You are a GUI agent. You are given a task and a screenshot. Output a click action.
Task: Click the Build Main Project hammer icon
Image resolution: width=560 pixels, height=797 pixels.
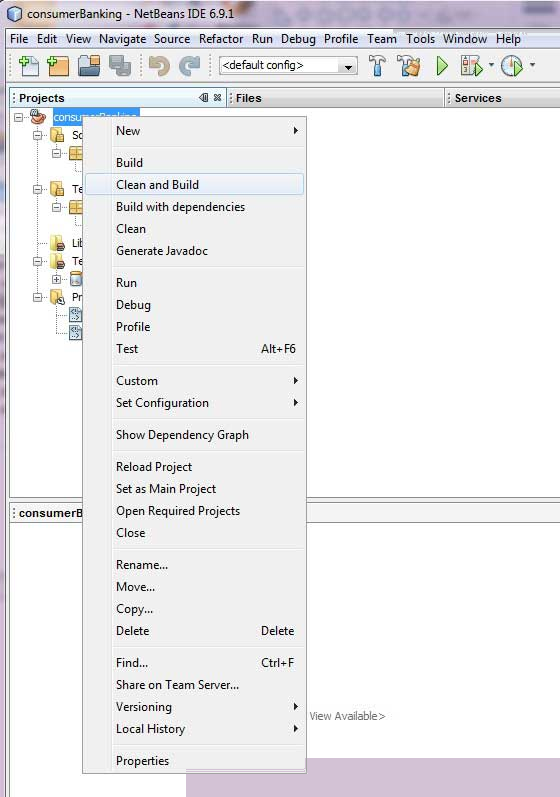[x=377, y=66]
